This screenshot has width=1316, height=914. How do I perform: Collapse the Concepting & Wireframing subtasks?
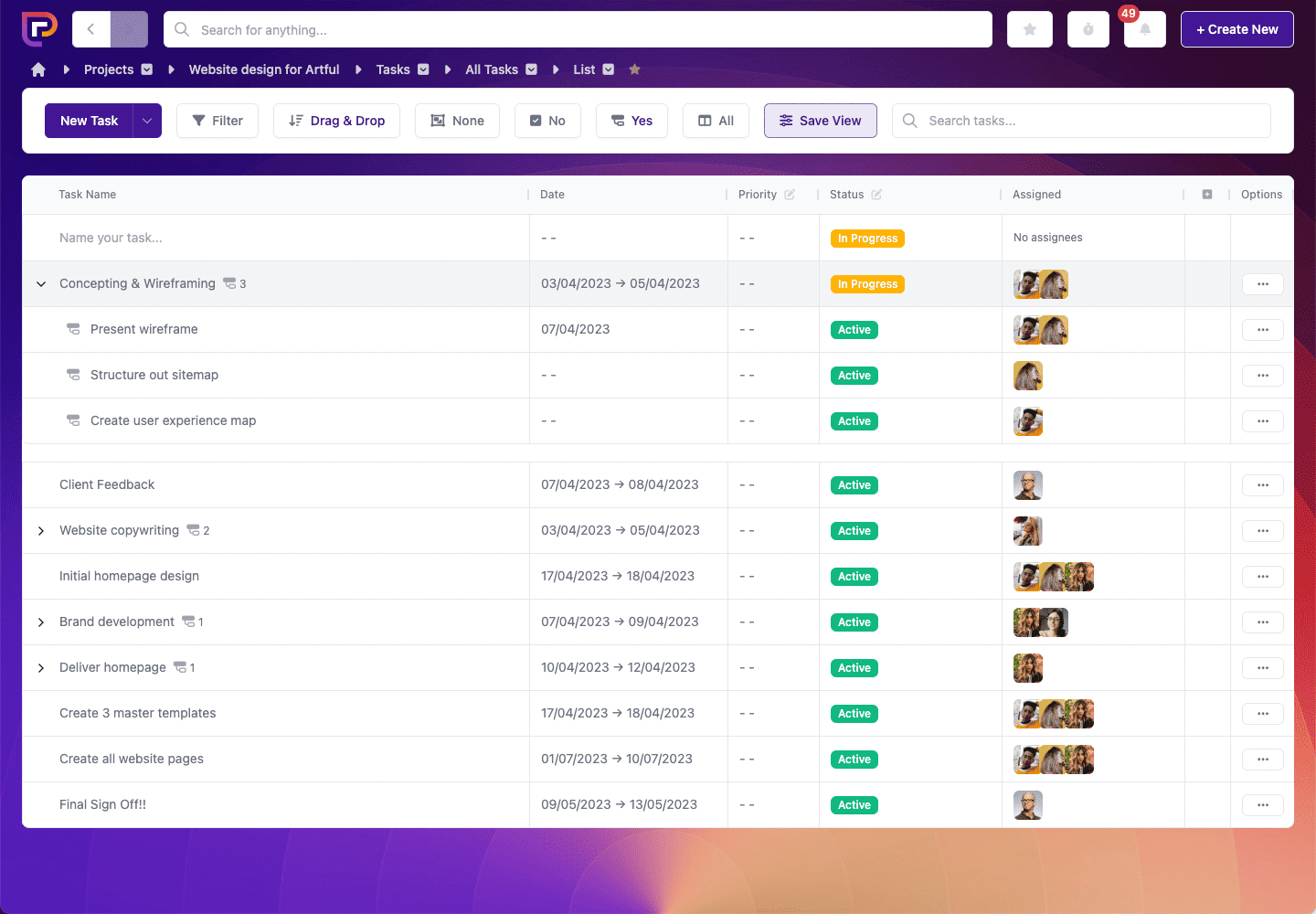[x=40, y=283]
